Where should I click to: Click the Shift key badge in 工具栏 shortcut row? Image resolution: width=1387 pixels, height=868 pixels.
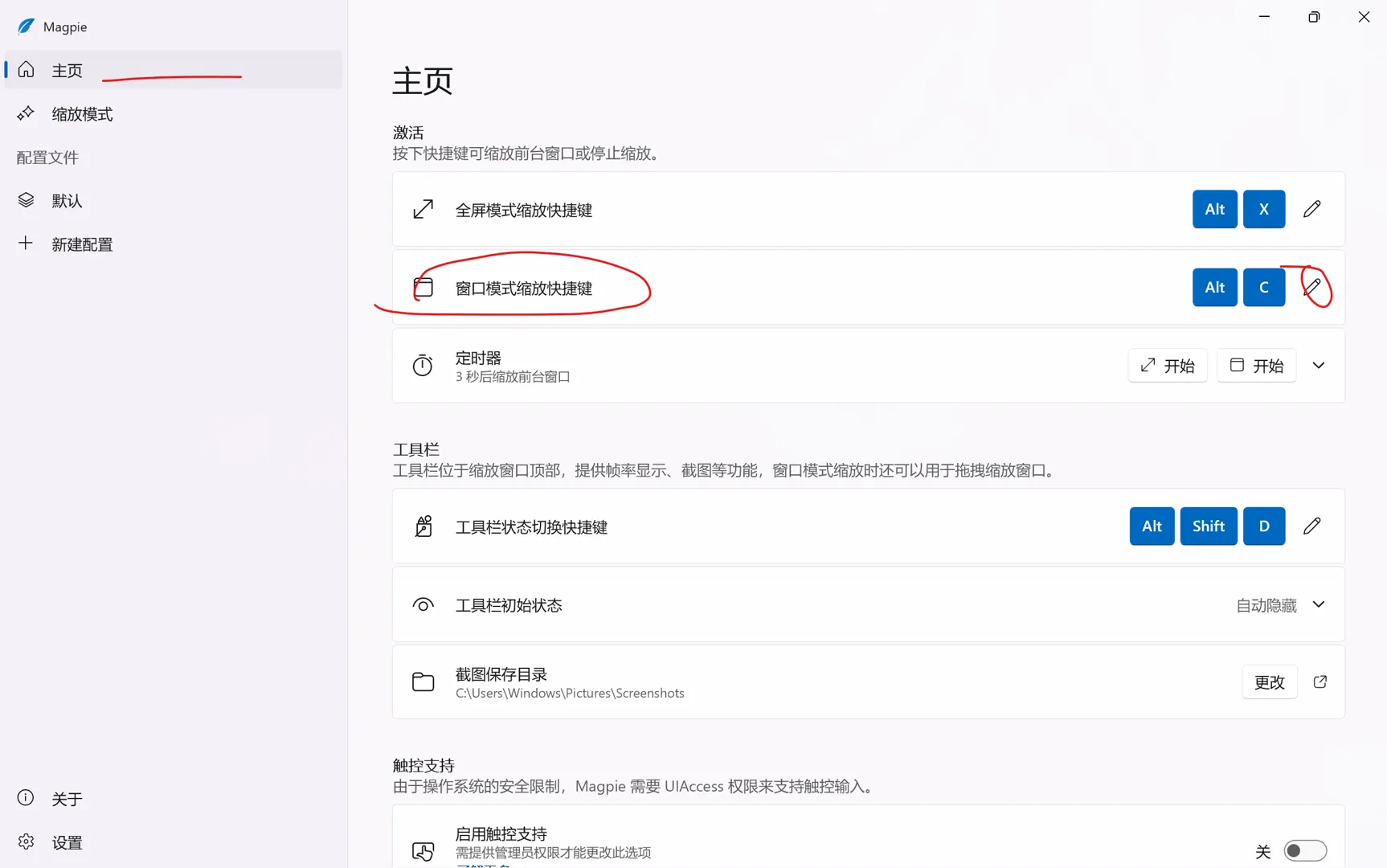[x=1208, y=526]
